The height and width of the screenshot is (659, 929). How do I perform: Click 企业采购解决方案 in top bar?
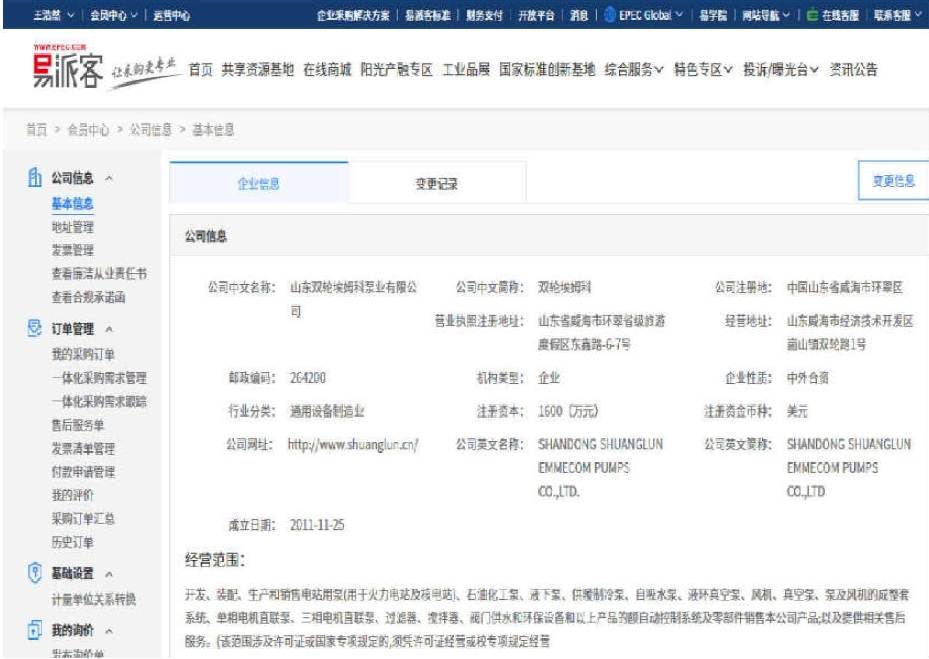(x=353, y=15)
